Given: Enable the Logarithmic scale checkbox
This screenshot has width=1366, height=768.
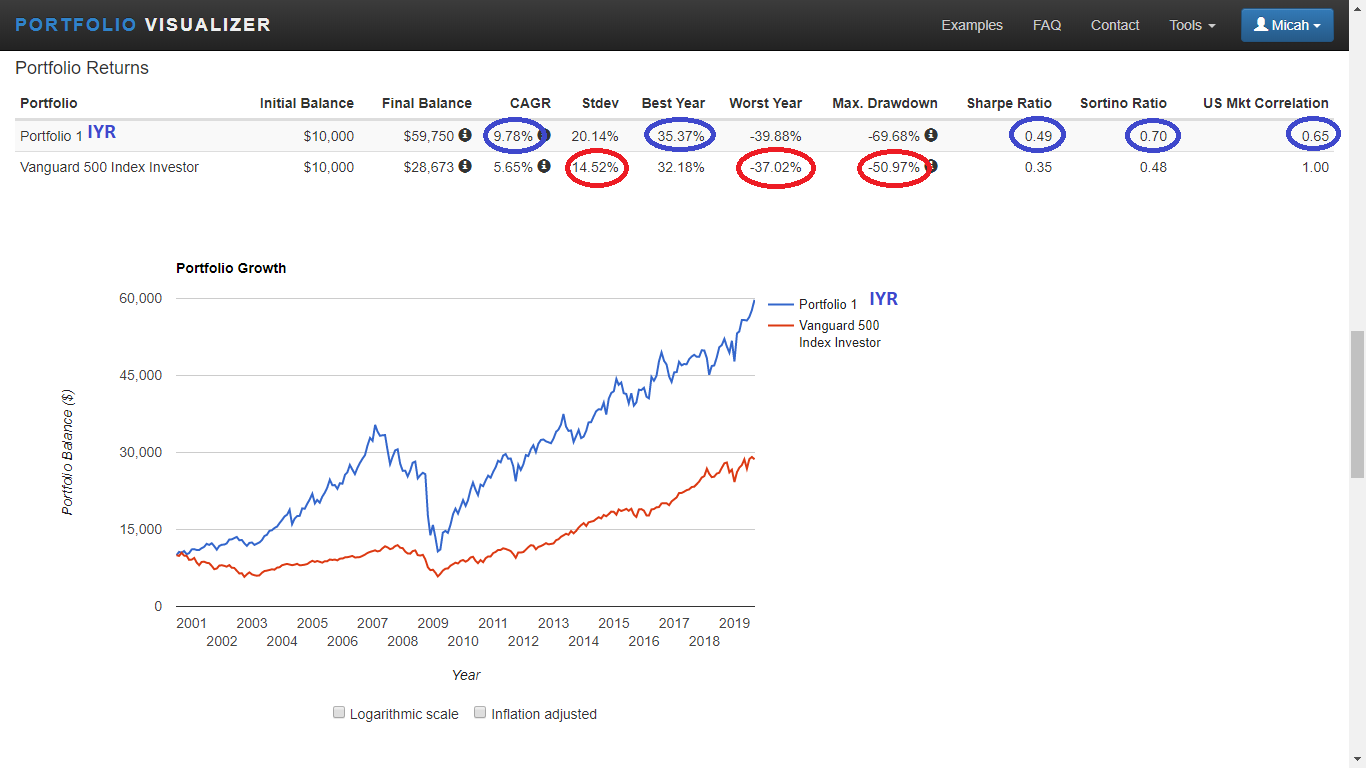Looking at the screenshot, I should tap(339, 713).
